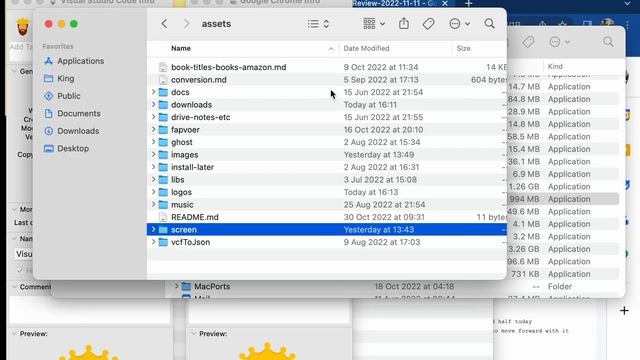
Task: Sort by the Size column header
Action: (x=463, y=48)
